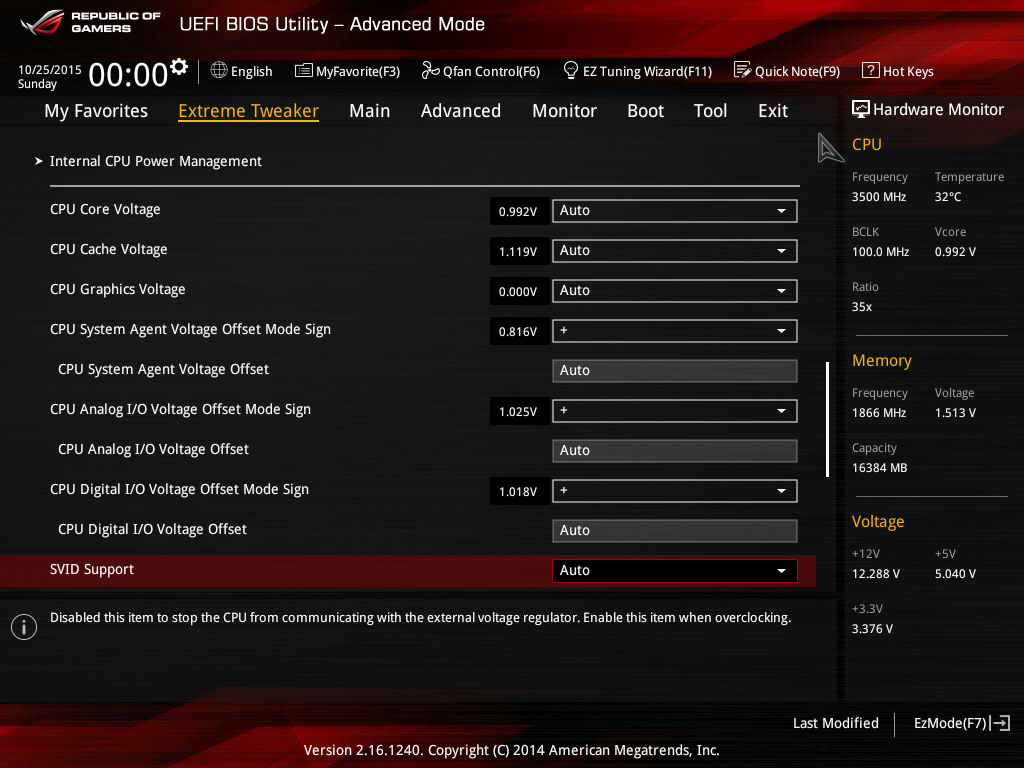This screenshot has height=768, width=1024.
Task: Click the Hot Keys question mark icon
Action: coord(871,71)
